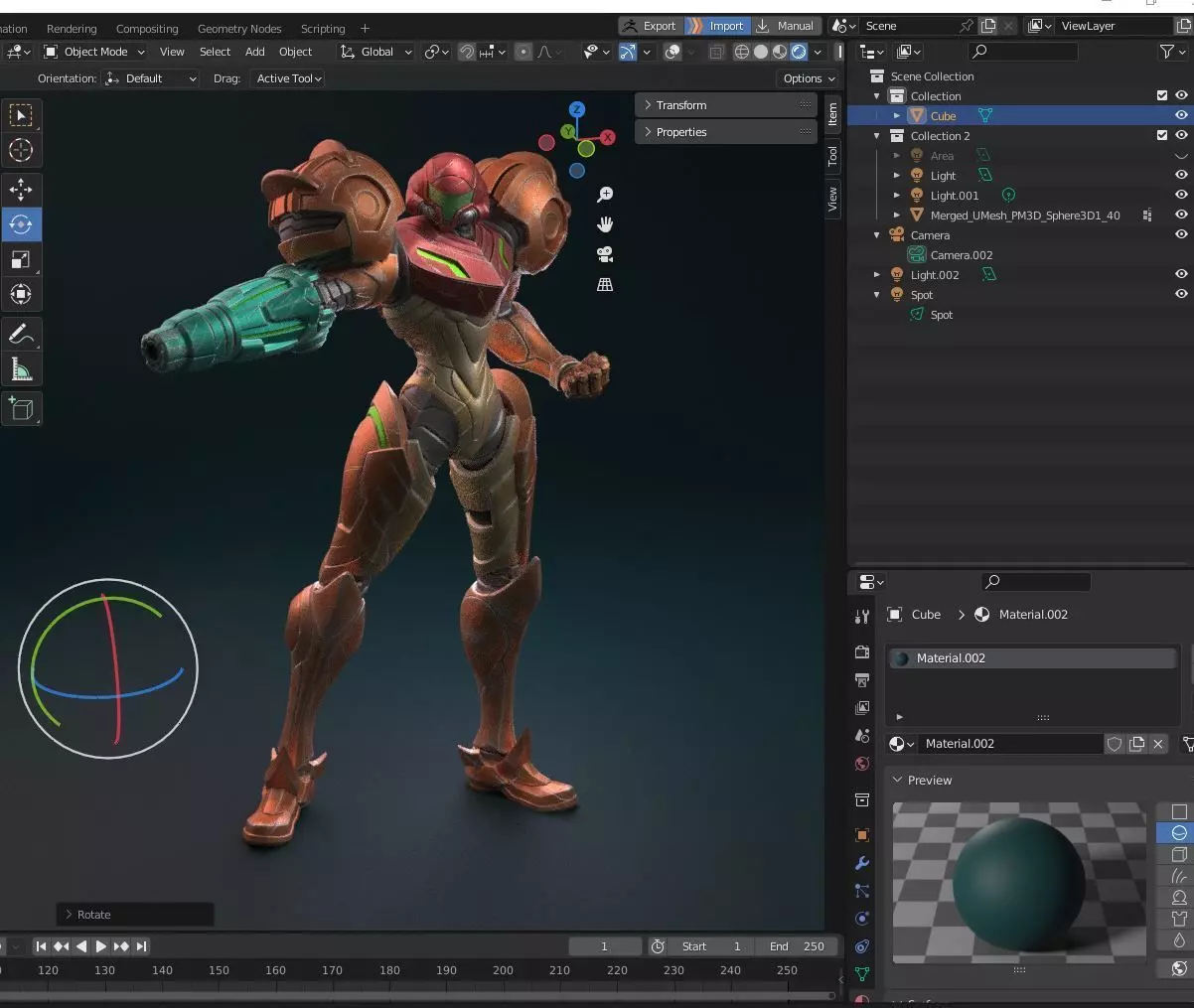1194x1008 pixels.
Task: Select the Scale tool
Action: point(21,260)
